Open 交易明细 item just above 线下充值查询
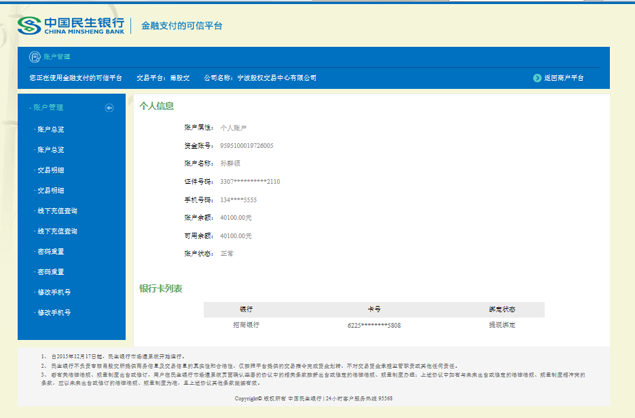 coord(51,190)
